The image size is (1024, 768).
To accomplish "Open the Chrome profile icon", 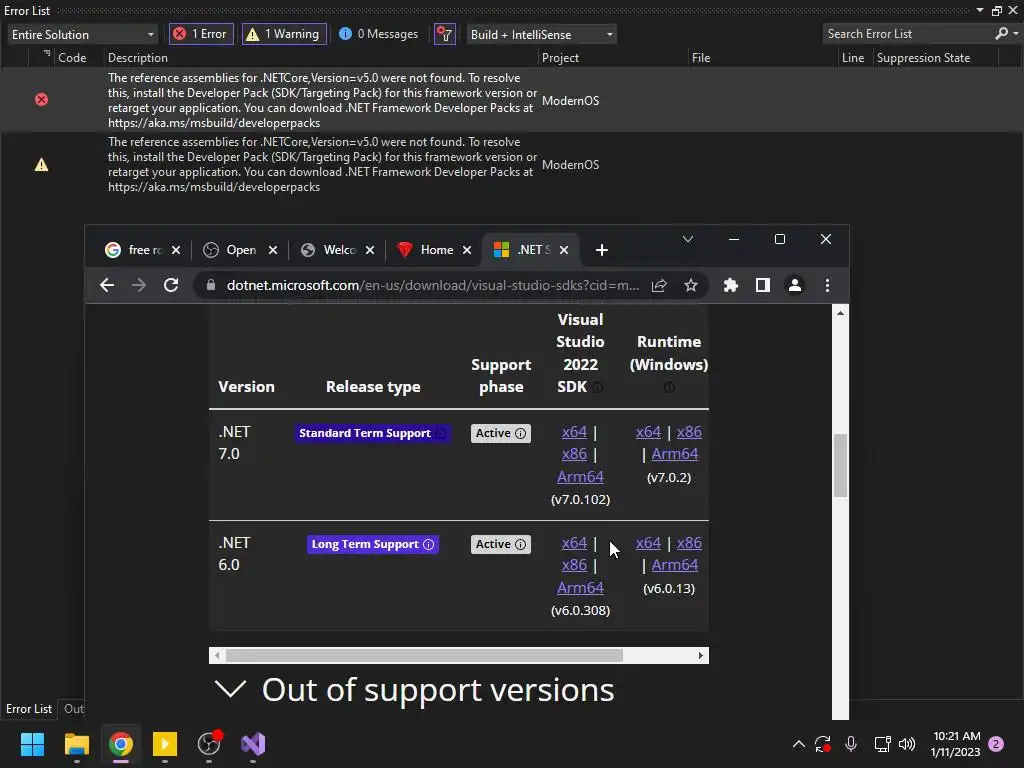I will coord(795,285).
